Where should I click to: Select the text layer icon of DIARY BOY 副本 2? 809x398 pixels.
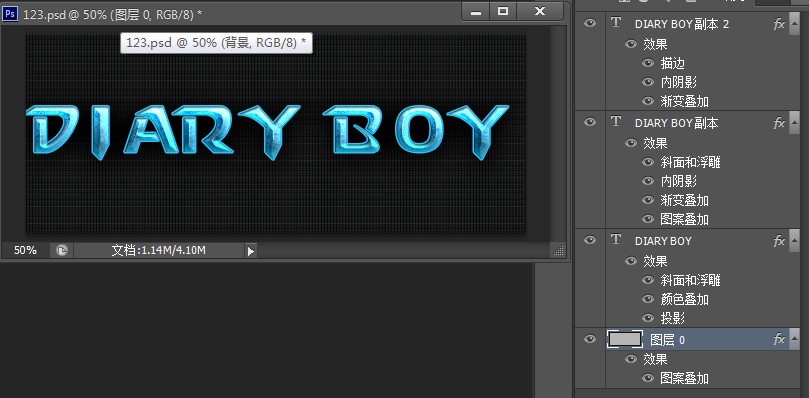pos(616,23)
